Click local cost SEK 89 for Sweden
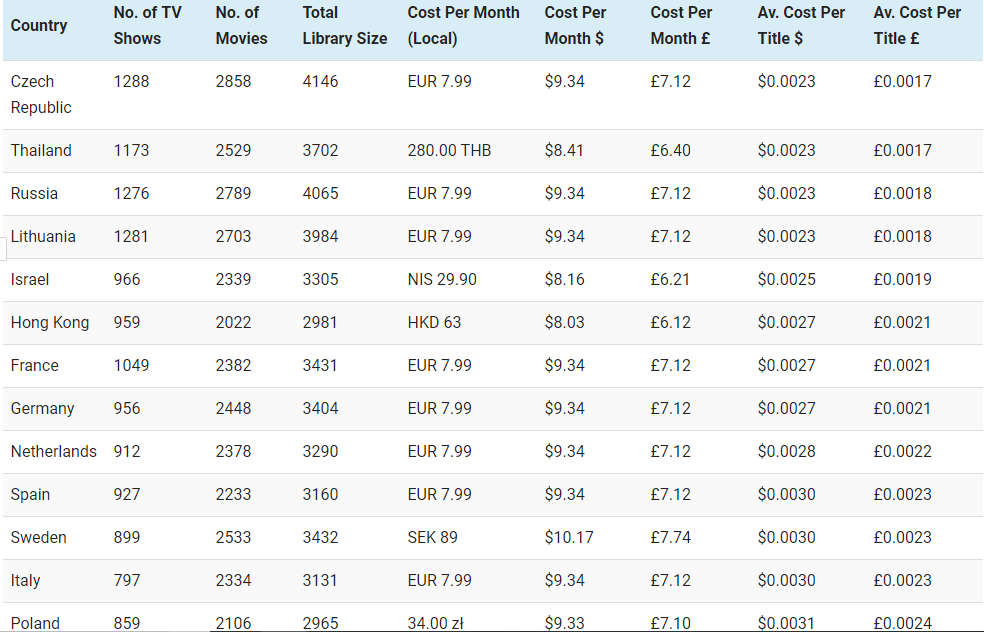Image resolution: width=984 pixels, height=632 pixels. [x=433, y=537]
